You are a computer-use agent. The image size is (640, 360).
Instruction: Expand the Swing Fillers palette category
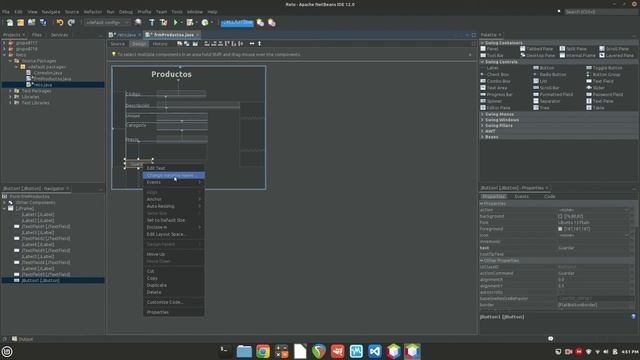pyautogui.click(x=482, y=126)
